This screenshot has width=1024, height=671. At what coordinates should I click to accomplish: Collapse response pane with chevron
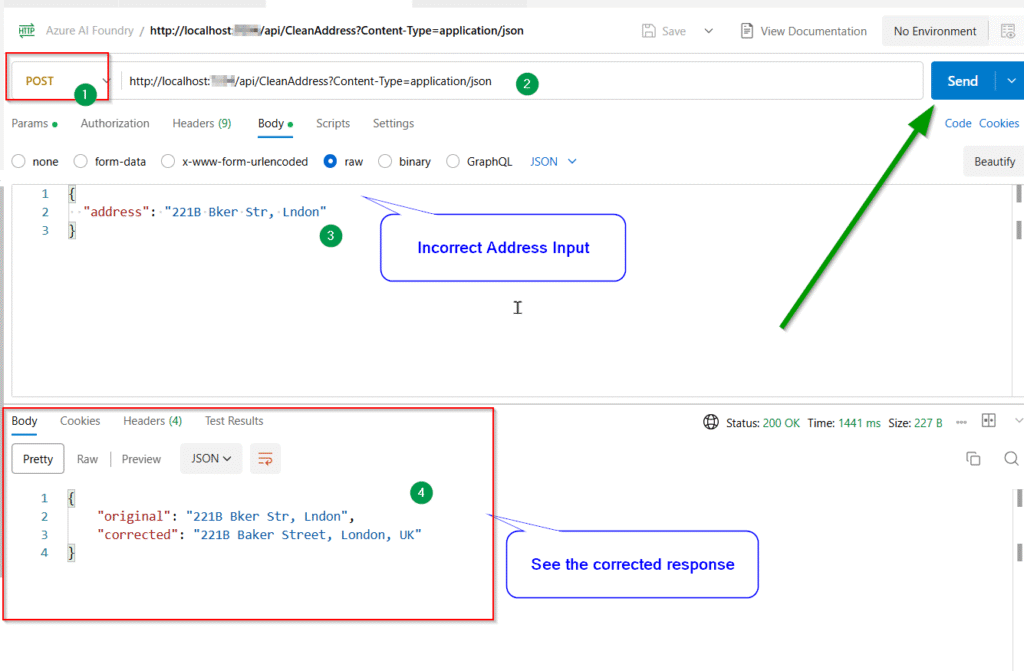point(1018,421)
